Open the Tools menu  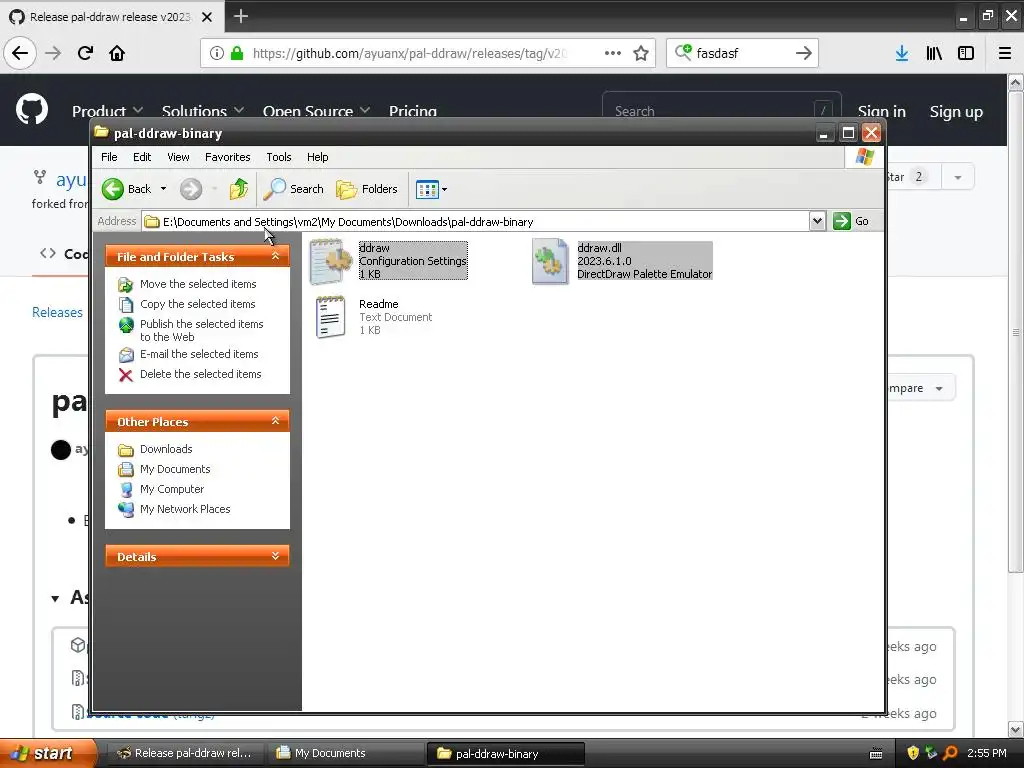tap(279, 157)
